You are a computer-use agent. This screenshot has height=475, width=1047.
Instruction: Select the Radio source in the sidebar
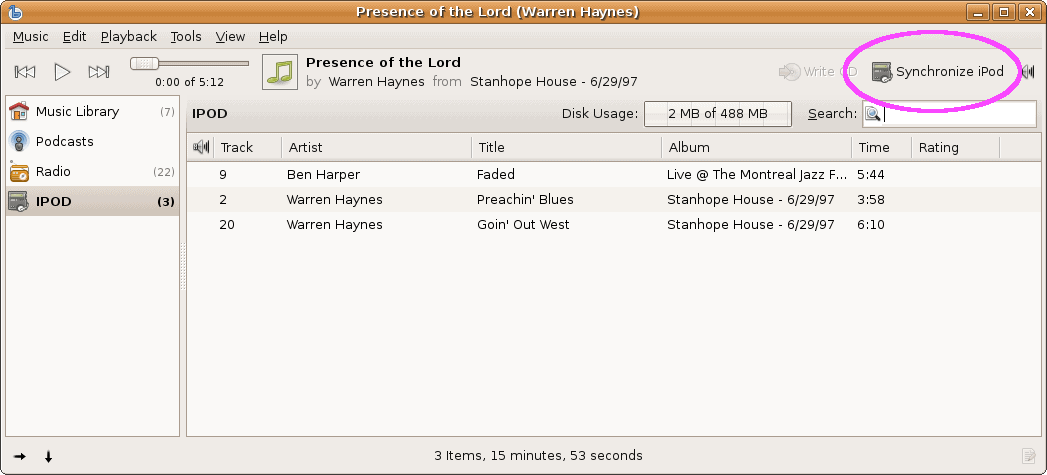[53, 171]
